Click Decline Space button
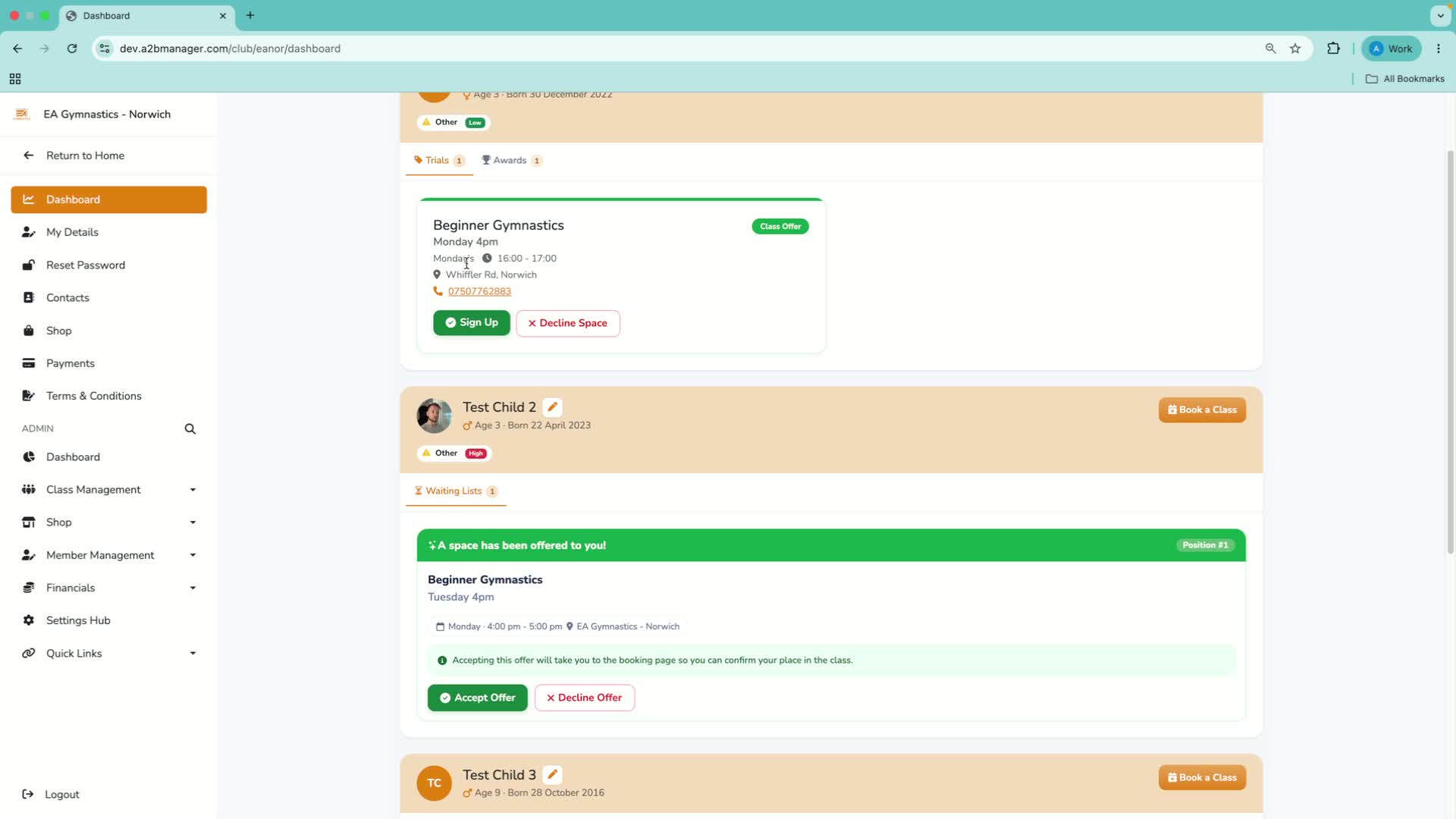The image size is (1456, 819). tap(568, 323)
